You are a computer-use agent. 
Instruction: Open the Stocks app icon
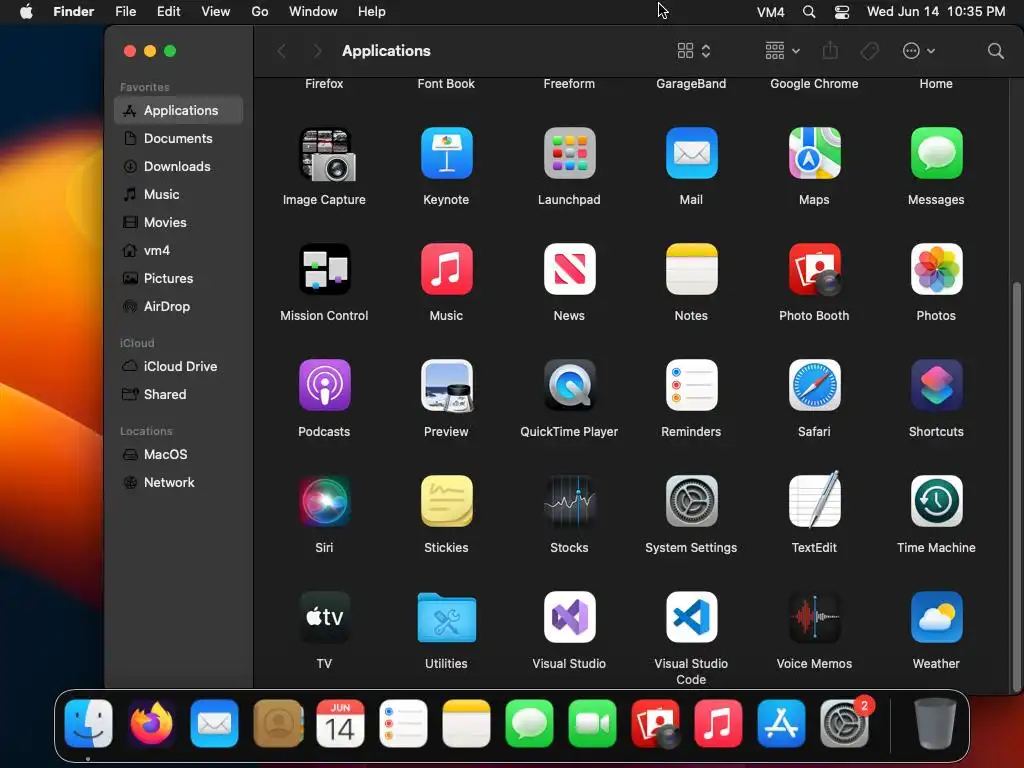(569, 501)
